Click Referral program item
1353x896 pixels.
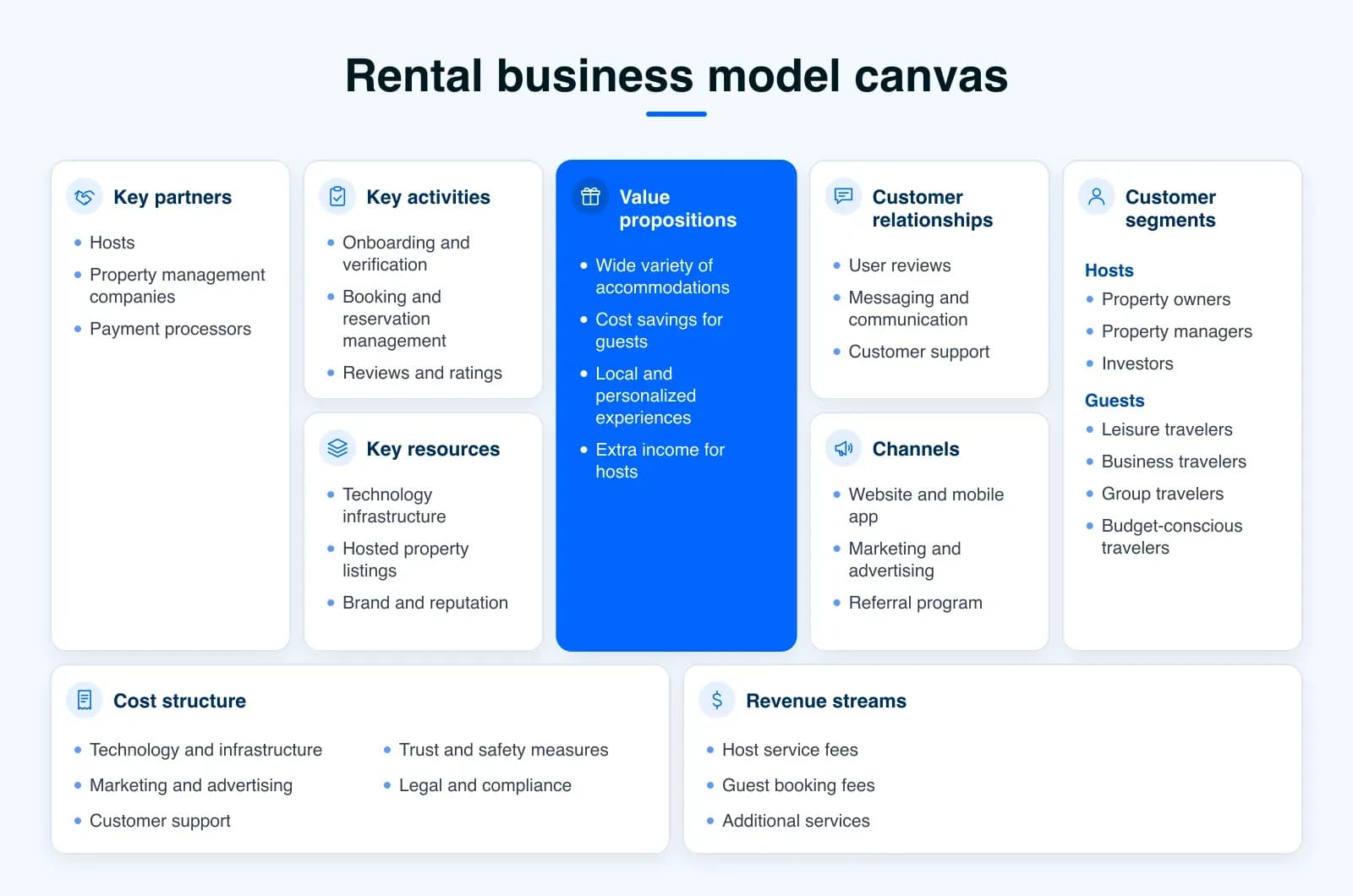[915, 603]
